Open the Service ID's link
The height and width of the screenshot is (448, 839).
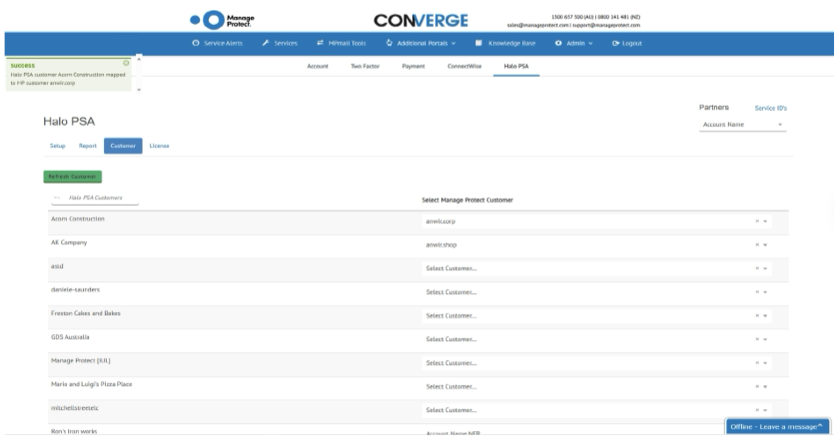click(771, 108)
